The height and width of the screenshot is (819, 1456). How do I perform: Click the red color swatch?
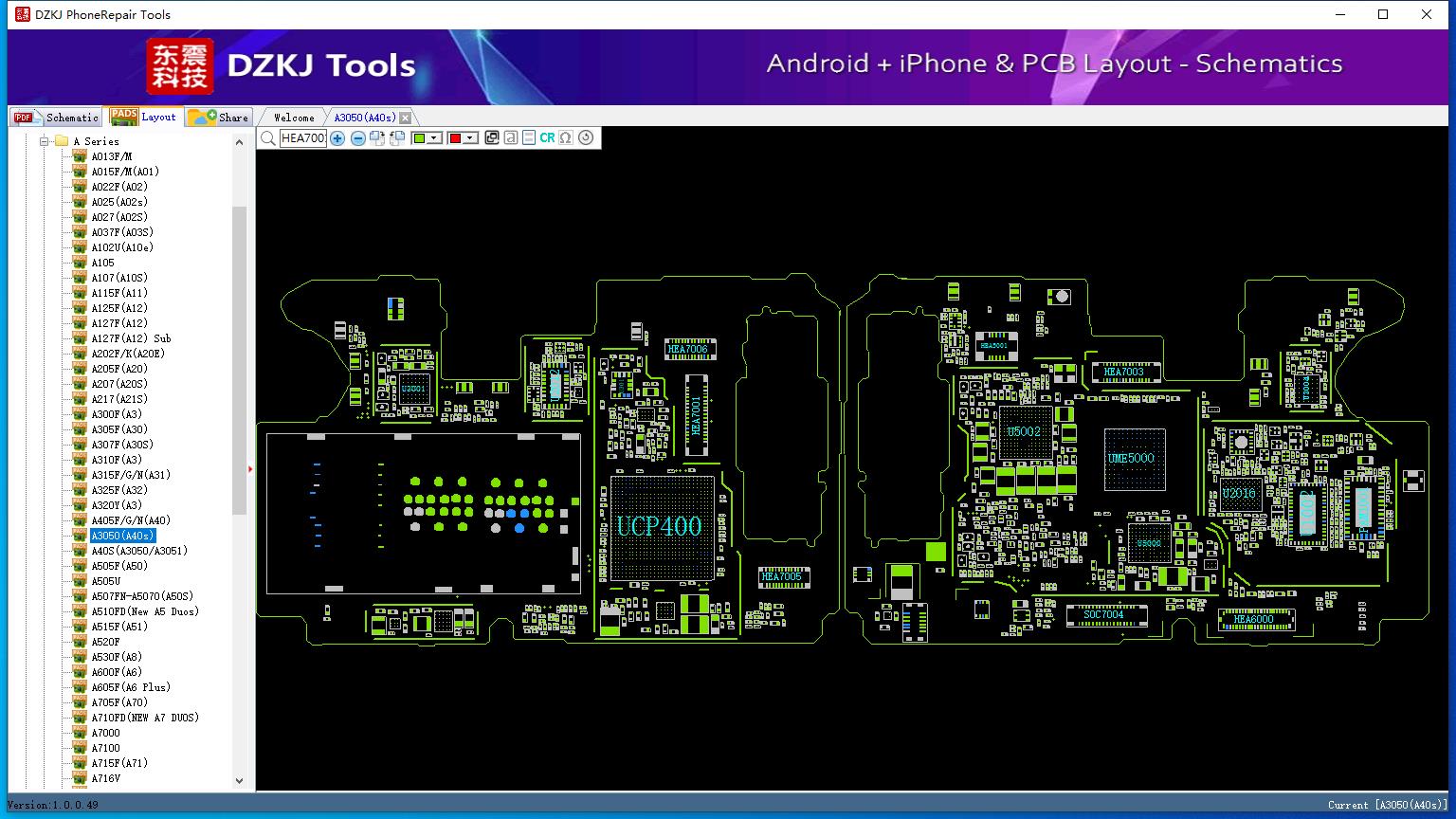[455, 138]
